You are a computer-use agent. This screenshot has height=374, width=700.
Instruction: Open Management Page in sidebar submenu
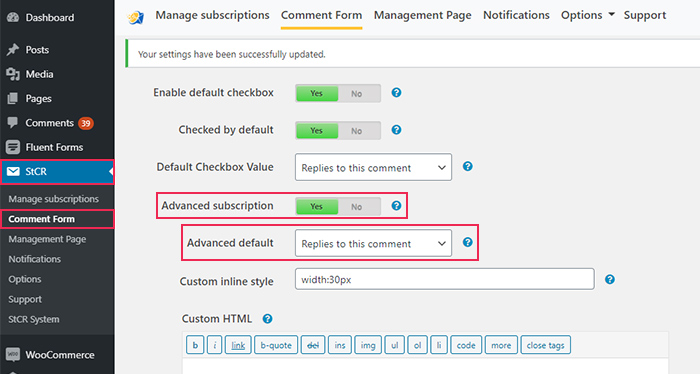tap(47, 239)
